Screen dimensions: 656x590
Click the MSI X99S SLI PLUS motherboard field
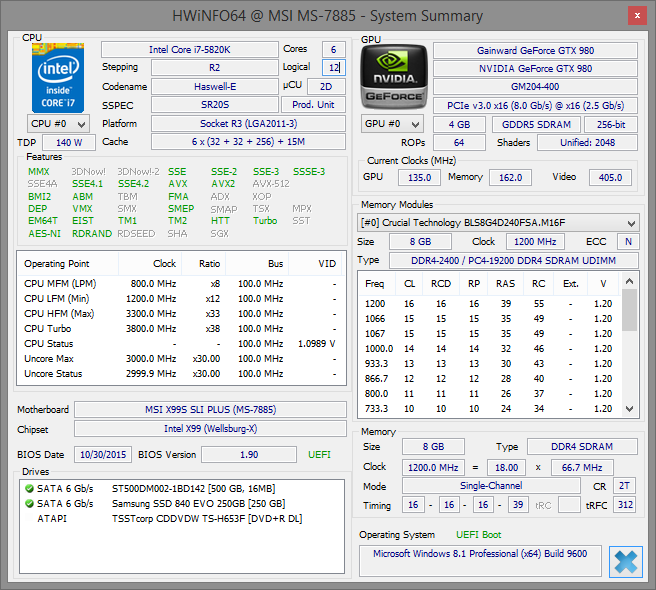coord(210,410)
